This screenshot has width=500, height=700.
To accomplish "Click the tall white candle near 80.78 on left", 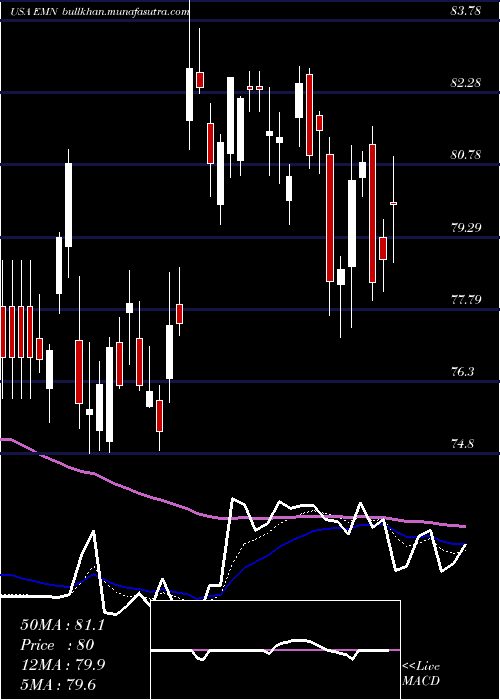I will (68, 205).
